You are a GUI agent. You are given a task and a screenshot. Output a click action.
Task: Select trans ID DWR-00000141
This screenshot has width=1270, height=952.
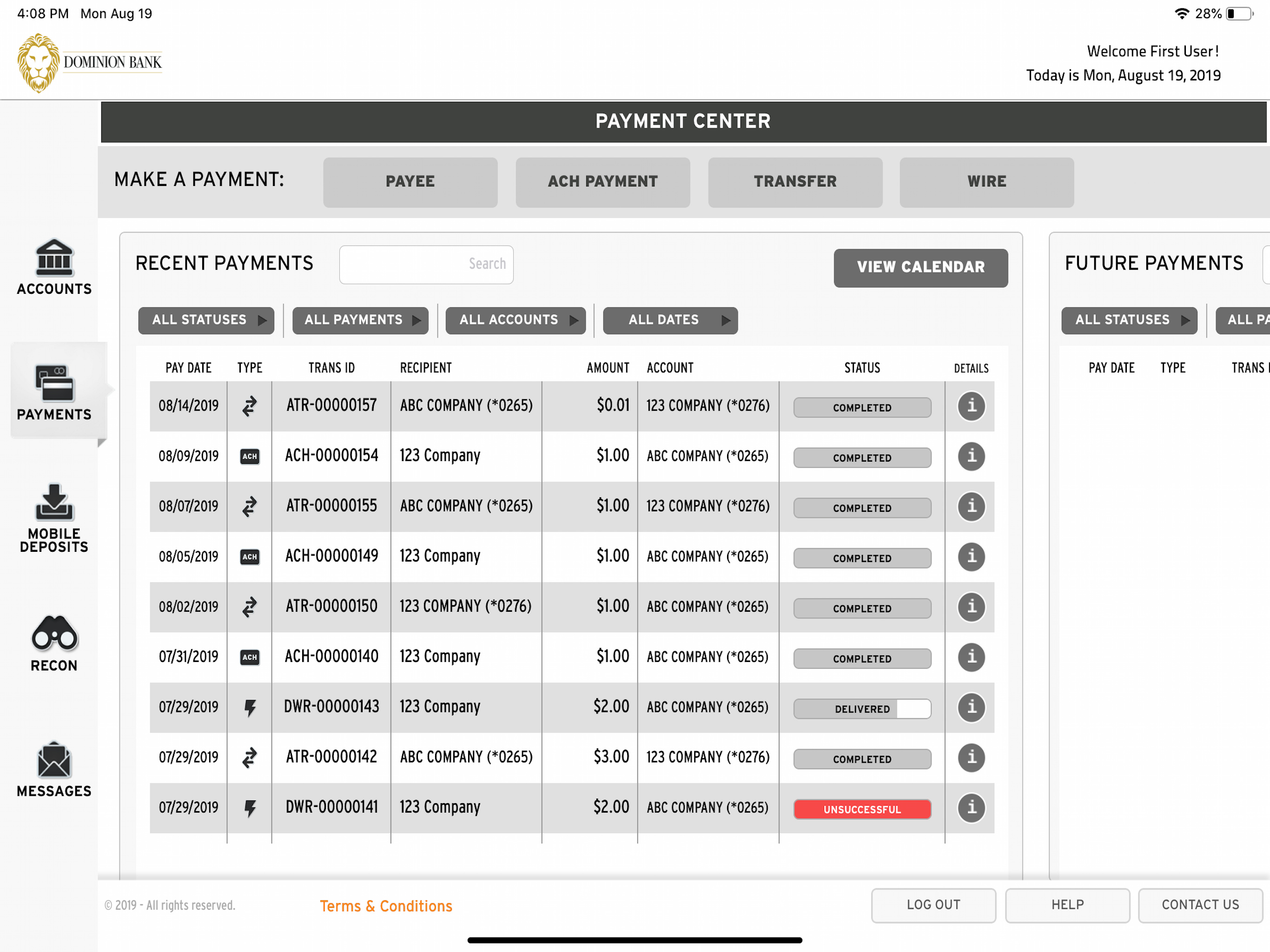(x=331, y=807)
